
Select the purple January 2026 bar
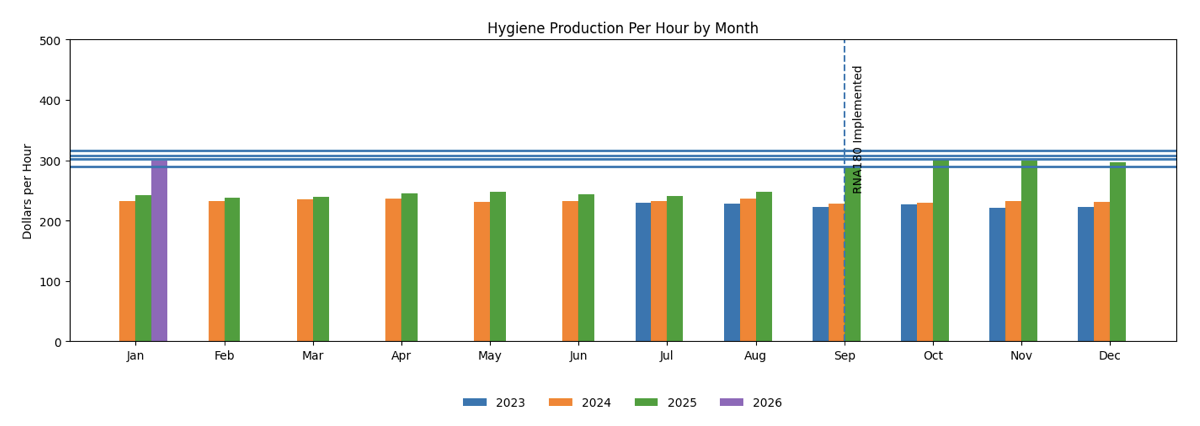[159, 250]
